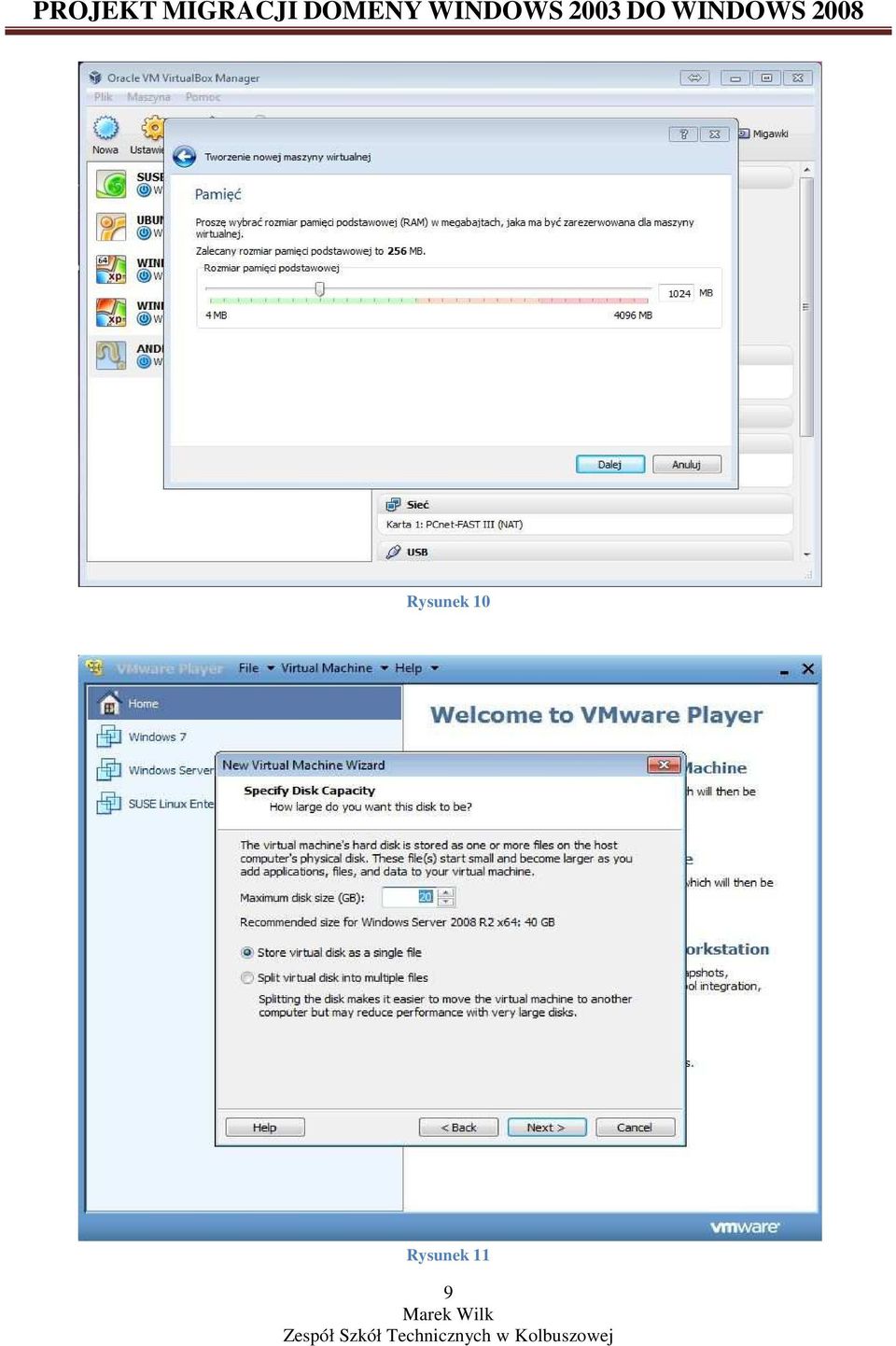The height and width of the screenshot is (1346, 896).
Task: Select the Android virtual machine icon
Action: [111, 355]
